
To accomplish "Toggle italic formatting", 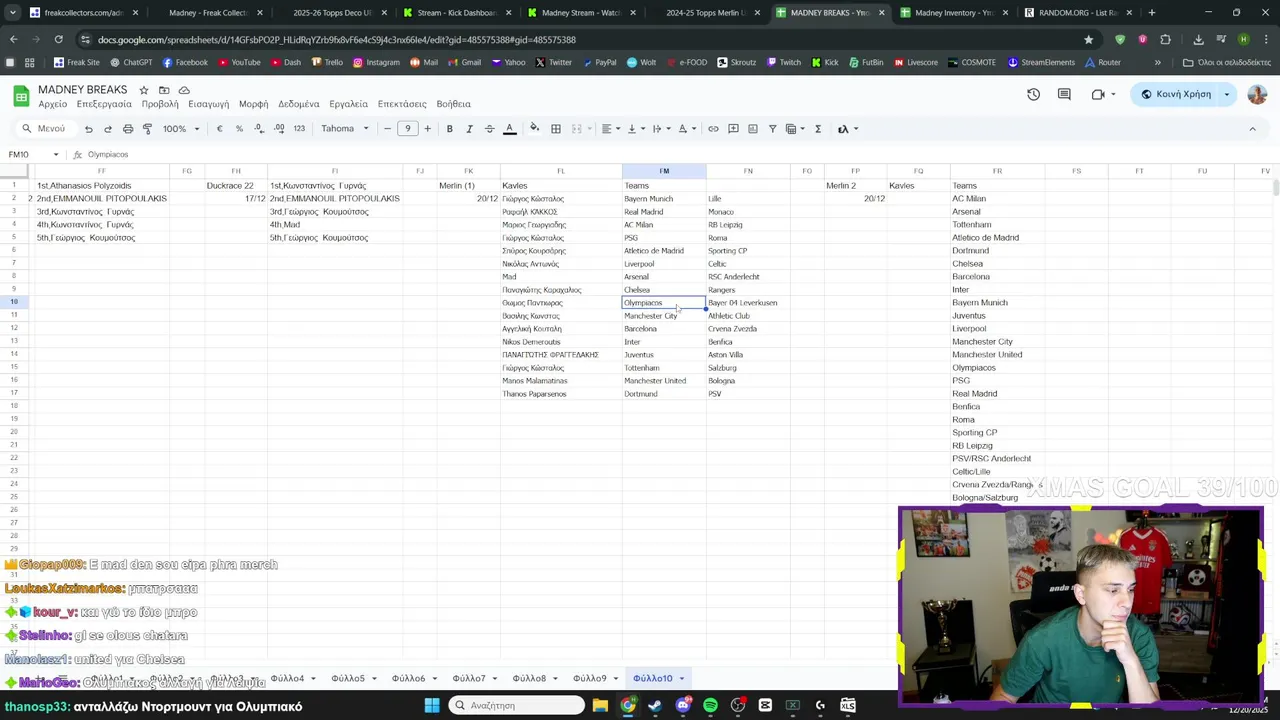I will tap(469, 129).
